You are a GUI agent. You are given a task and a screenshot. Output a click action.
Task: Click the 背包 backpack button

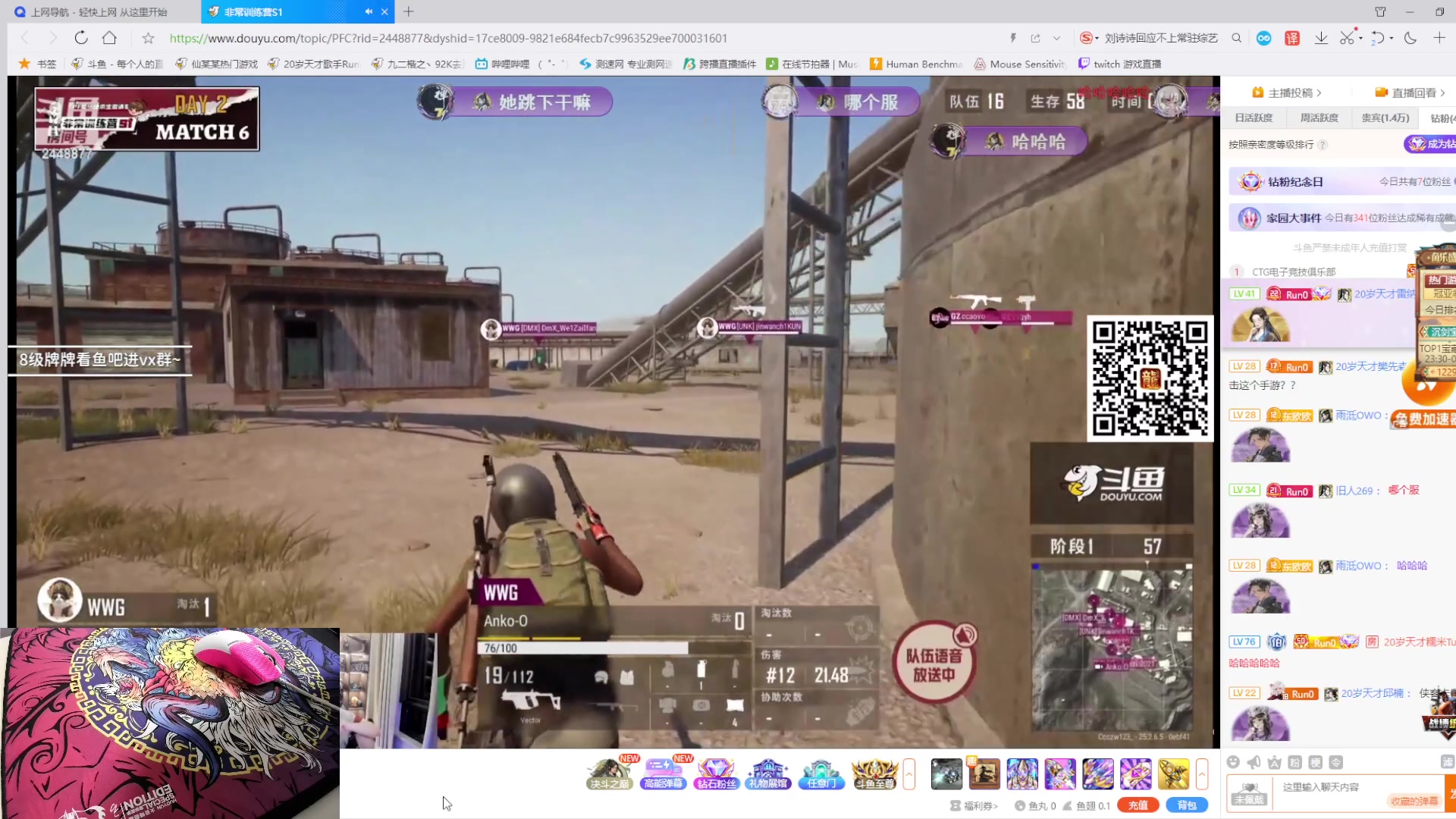tap(1187, 805)
